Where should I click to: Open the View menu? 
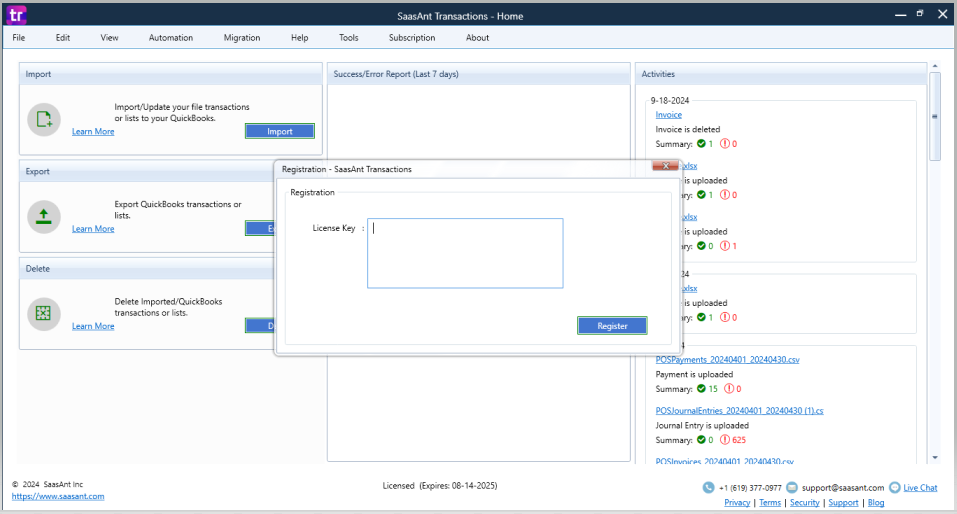click(109, 37)
